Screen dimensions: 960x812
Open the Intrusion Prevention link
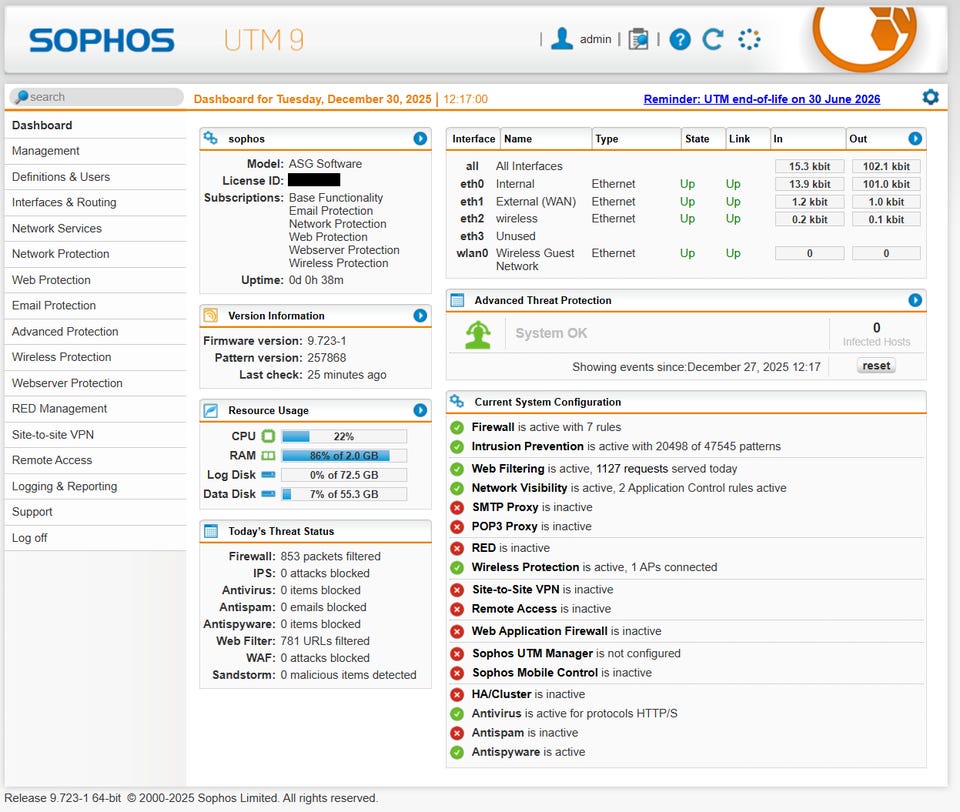coord(527,446)
